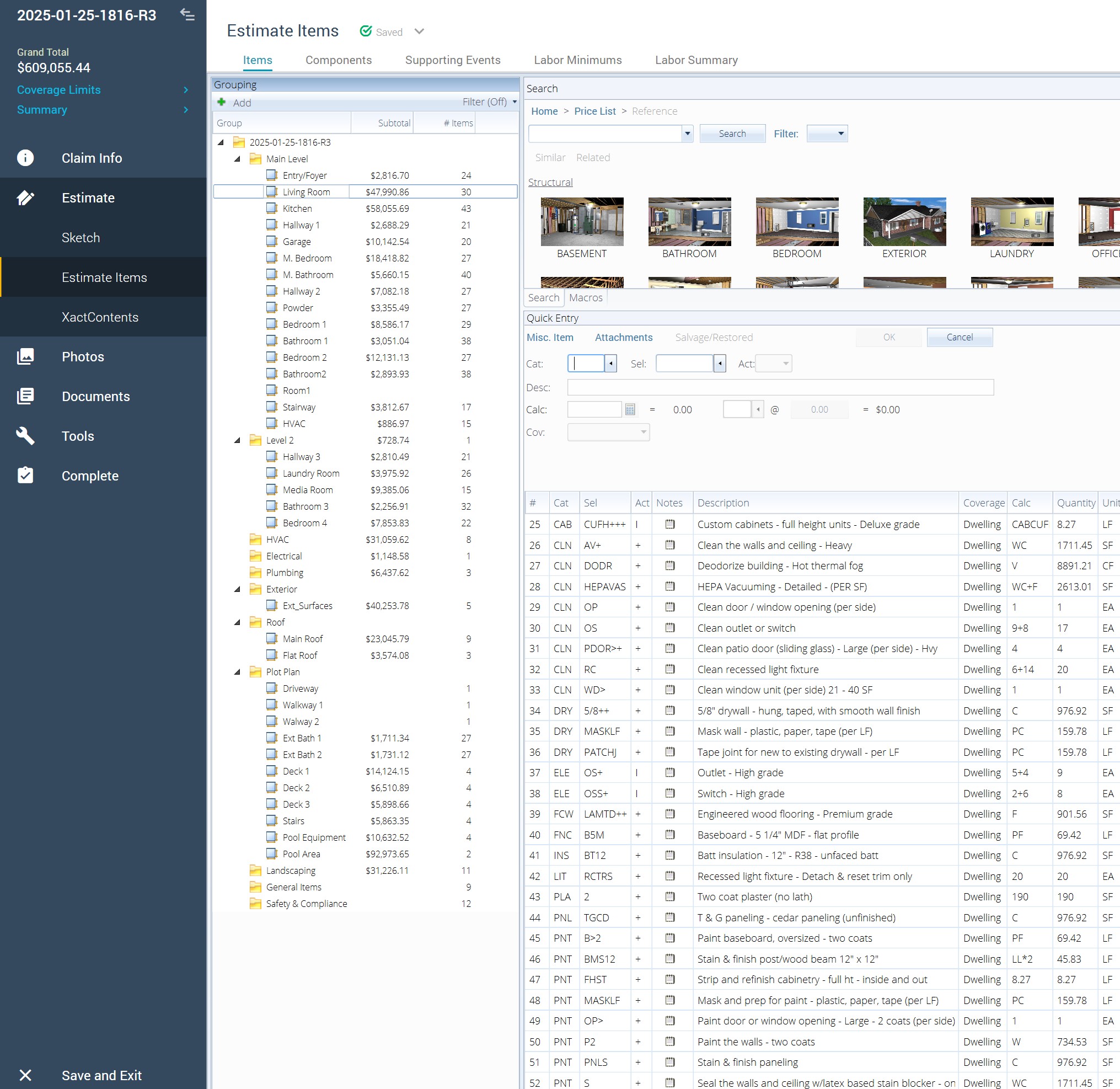Expand Coverage Limits chevron
The width and height of the screenshot is (1120, 1089).
point(186,90)
